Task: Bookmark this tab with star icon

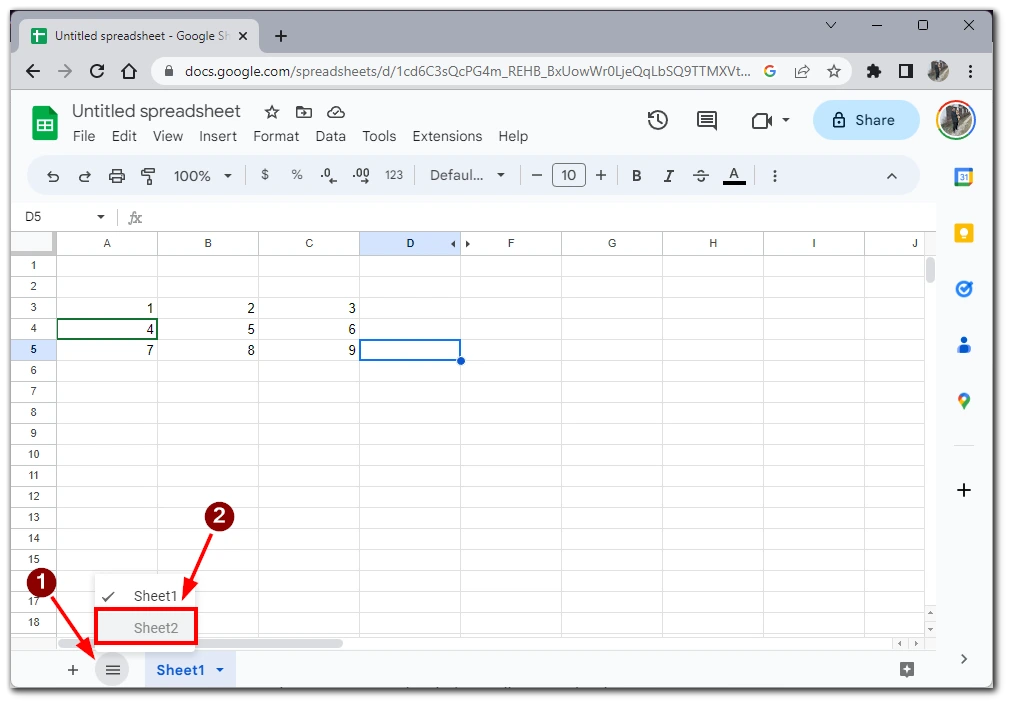Action: (x=834, y=71)
